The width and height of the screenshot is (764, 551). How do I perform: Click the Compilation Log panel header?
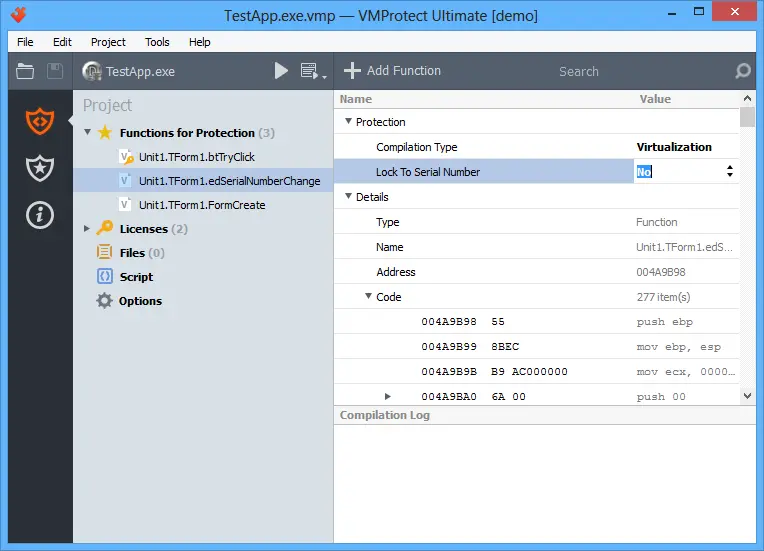coord(545,415)
